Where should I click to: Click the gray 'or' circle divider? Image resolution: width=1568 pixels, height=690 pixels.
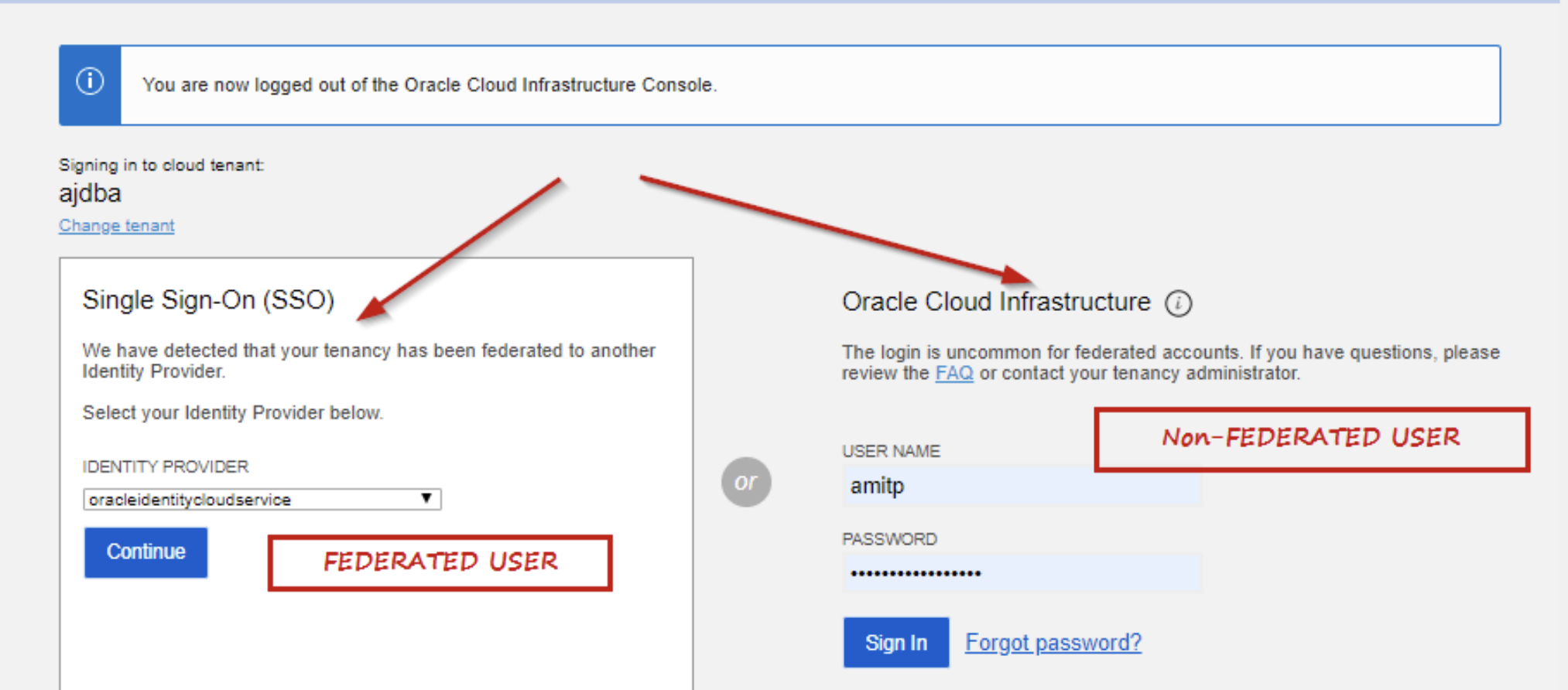[x=745, y=482]
